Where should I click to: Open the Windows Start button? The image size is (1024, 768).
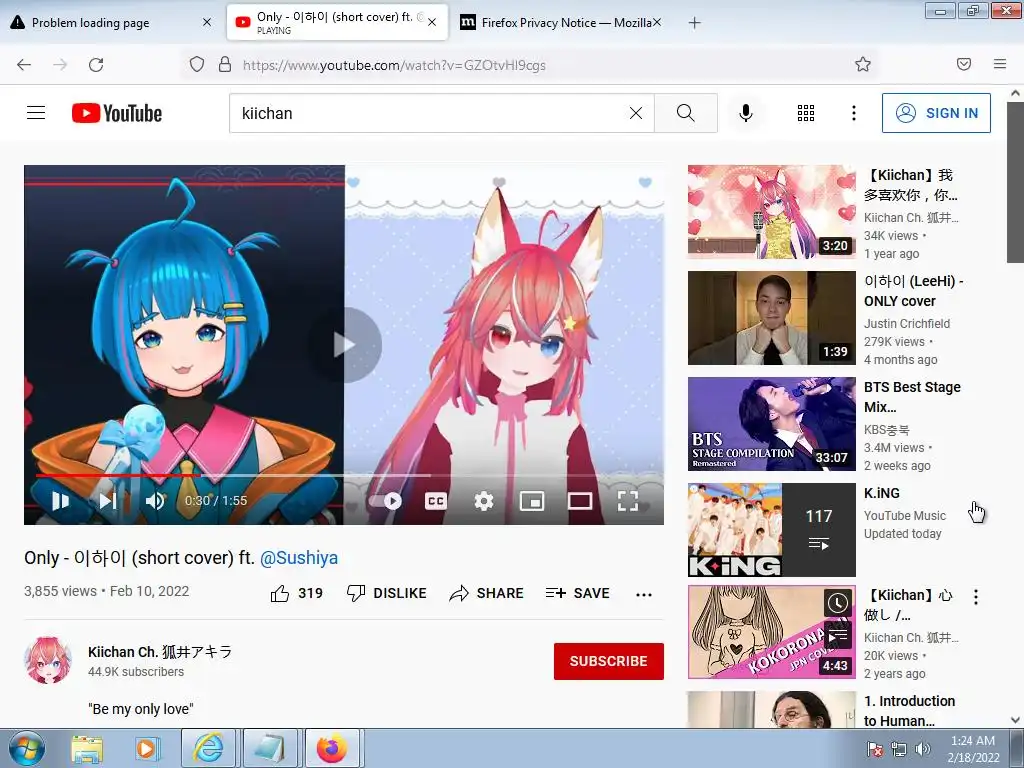pos(26,748)
